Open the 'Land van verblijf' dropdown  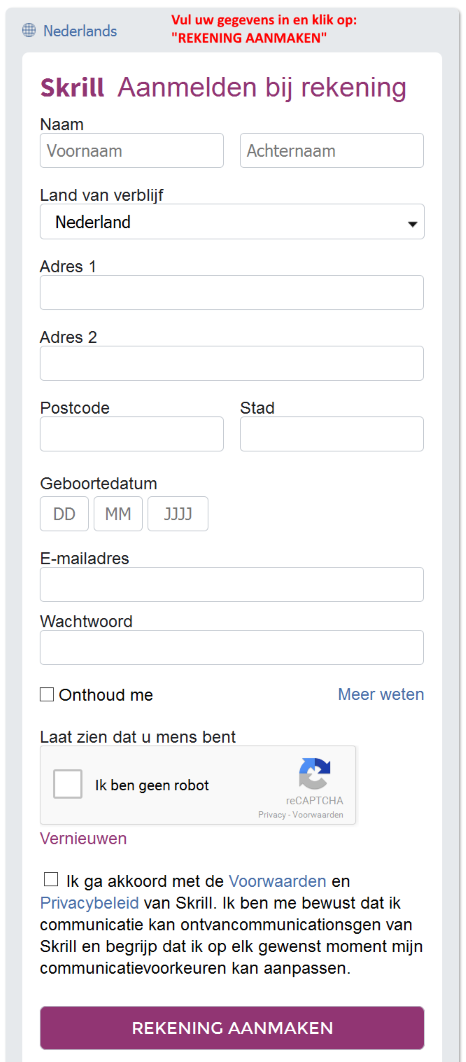(232, 221)
